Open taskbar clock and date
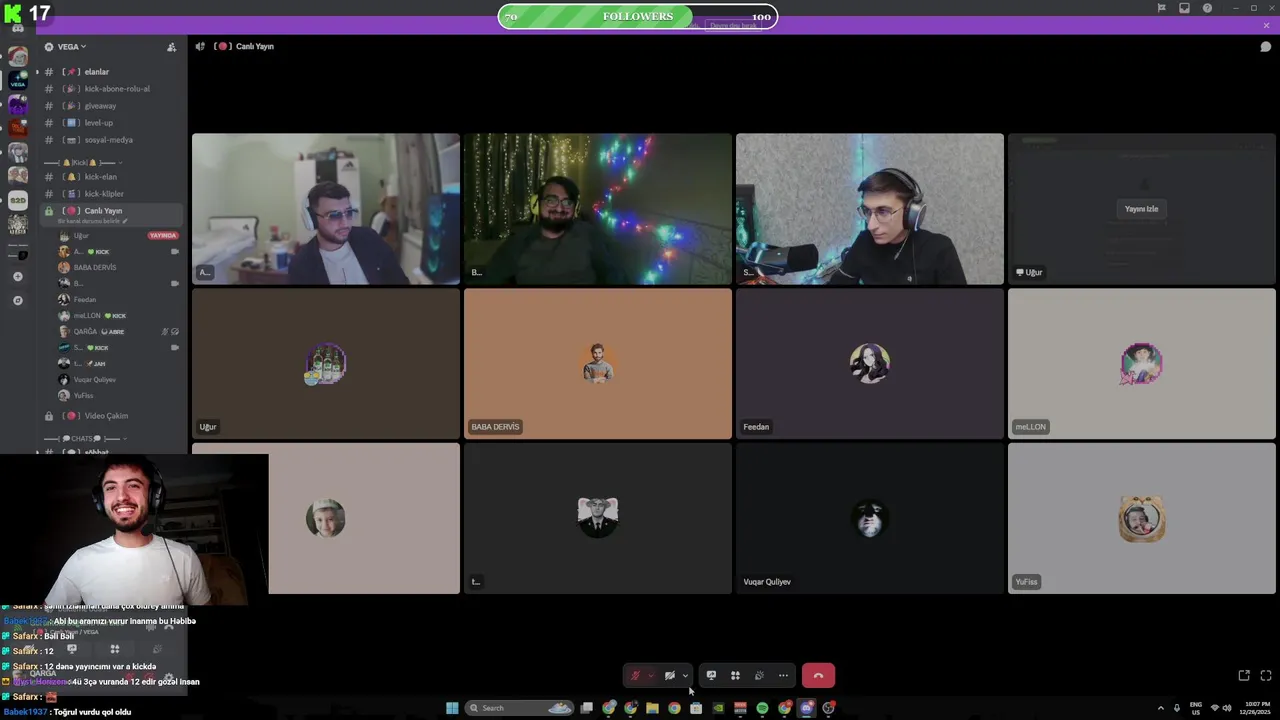This screenshot has height=720, width=1280. [x=1256, y=708]
